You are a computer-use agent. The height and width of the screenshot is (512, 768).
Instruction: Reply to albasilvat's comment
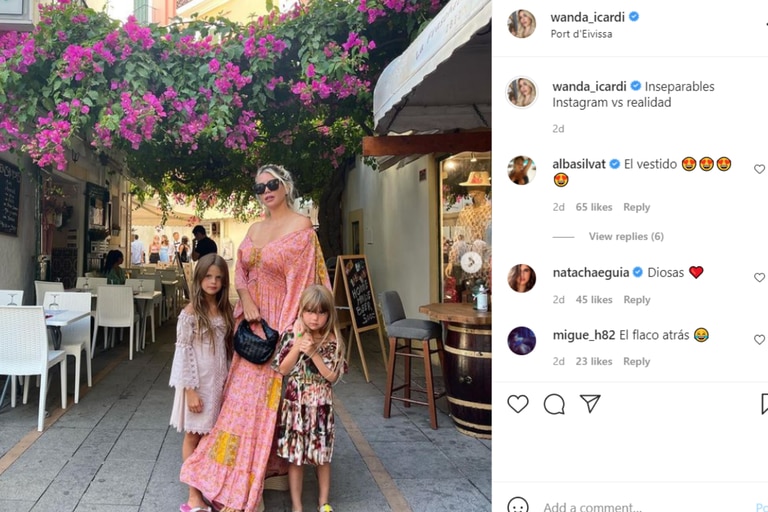[636, 207]
